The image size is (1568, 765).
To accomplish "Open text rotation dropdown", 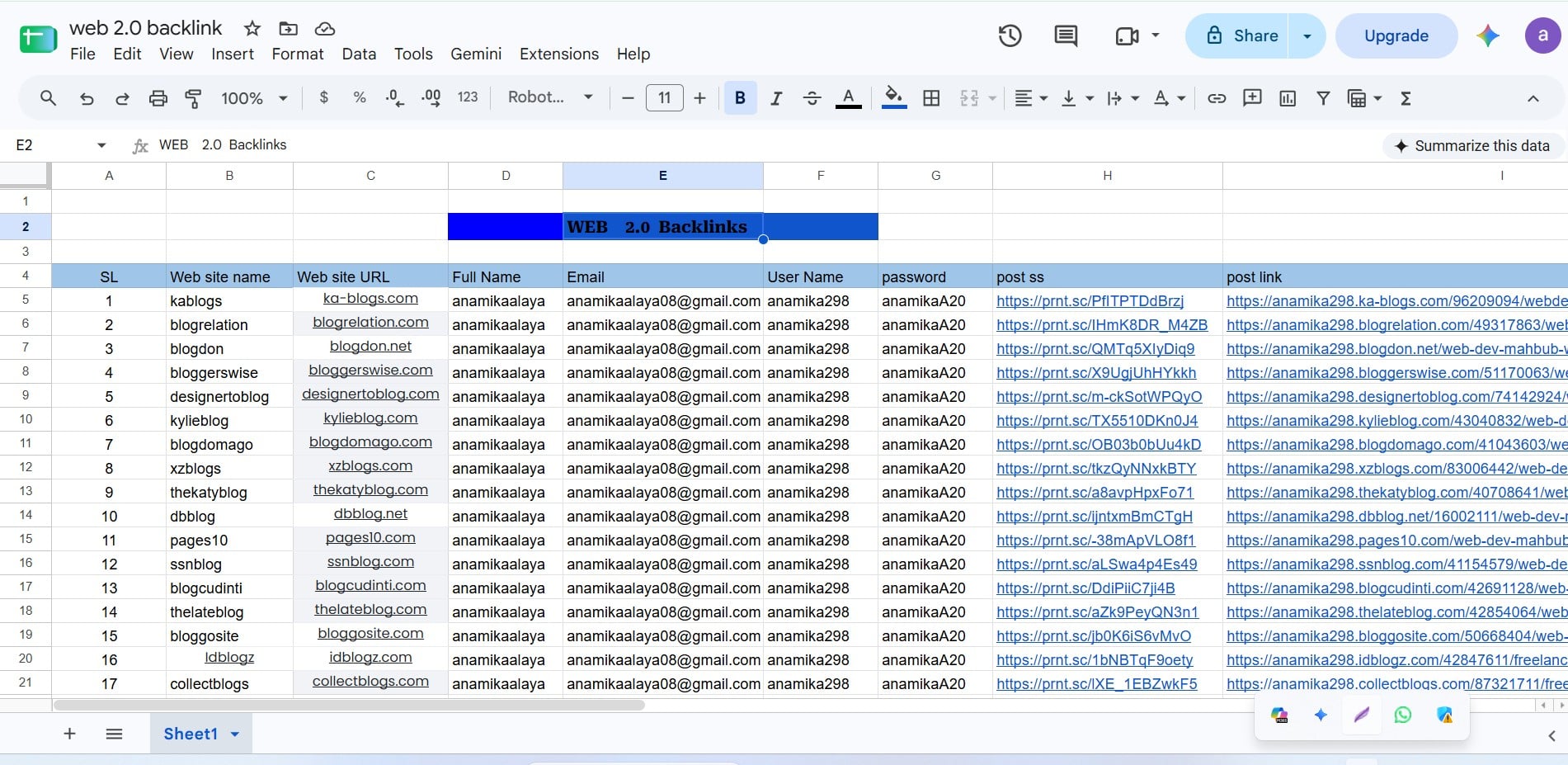I will click(1169, 98).
